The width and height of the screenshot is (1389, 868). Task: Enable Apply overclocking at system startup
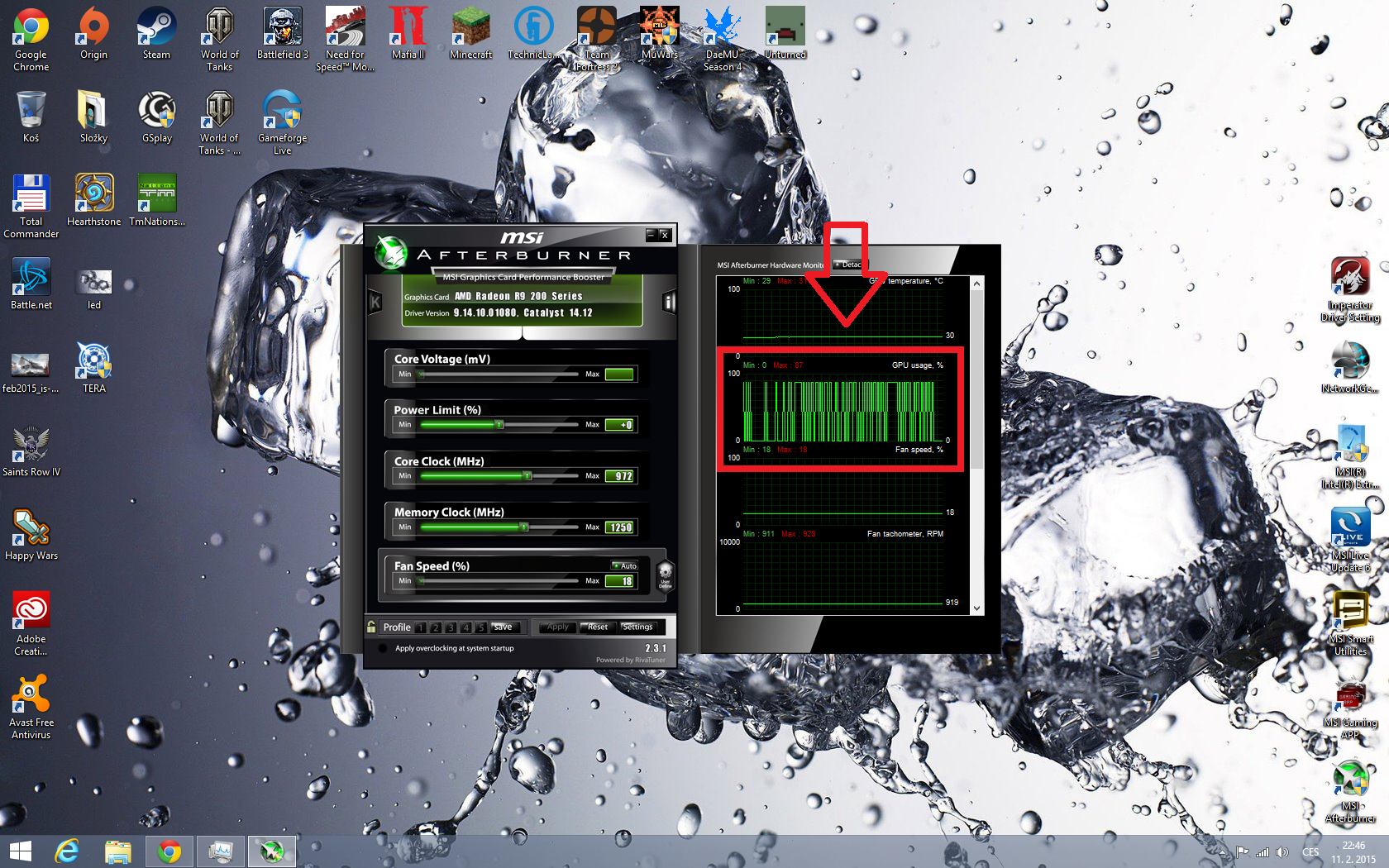(383, 648)
